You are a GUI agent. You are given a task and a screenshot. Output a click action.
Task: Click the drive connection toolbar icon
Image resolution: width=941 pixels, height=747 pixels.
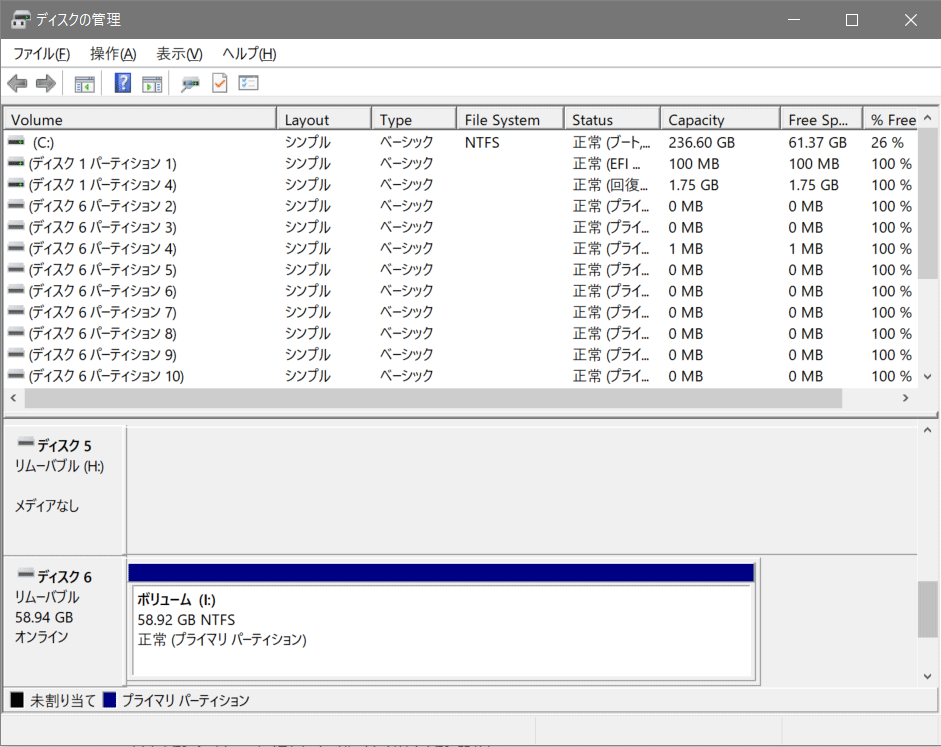point(190,84)
